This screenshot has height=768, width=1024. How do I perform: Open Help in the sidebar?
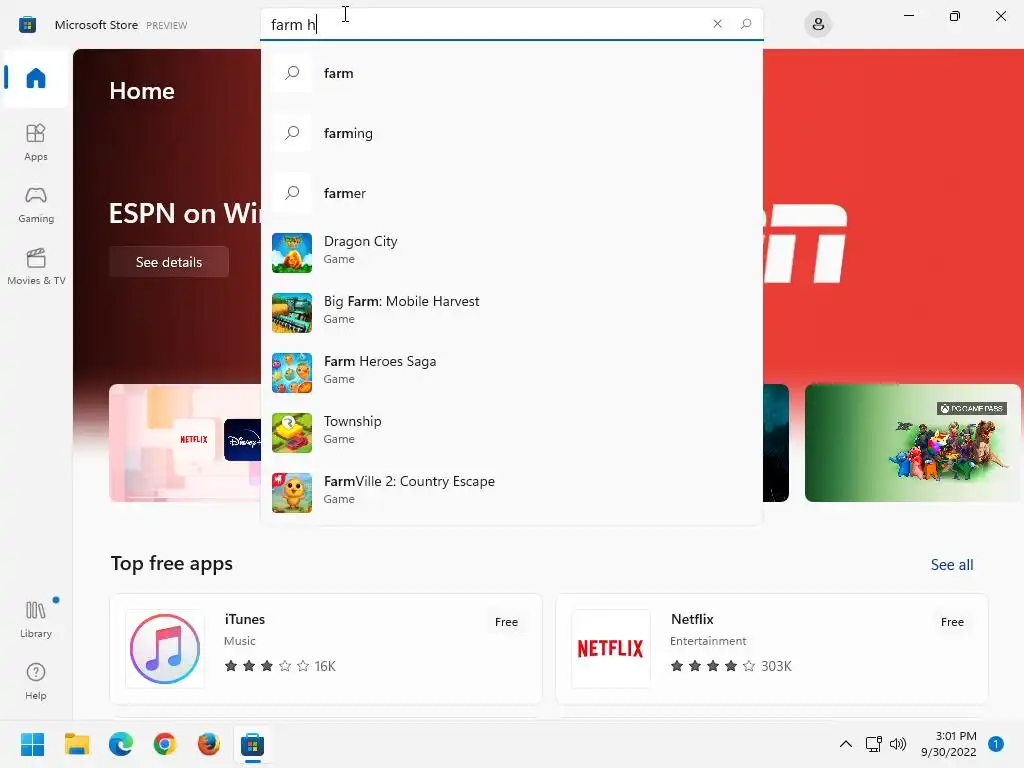point(36,681)
